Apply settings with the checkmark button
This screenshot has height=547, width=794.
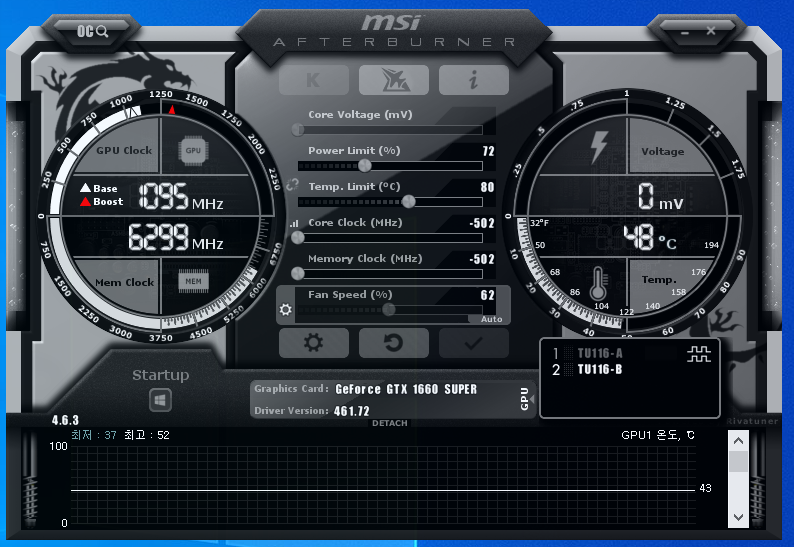[473, 343]
